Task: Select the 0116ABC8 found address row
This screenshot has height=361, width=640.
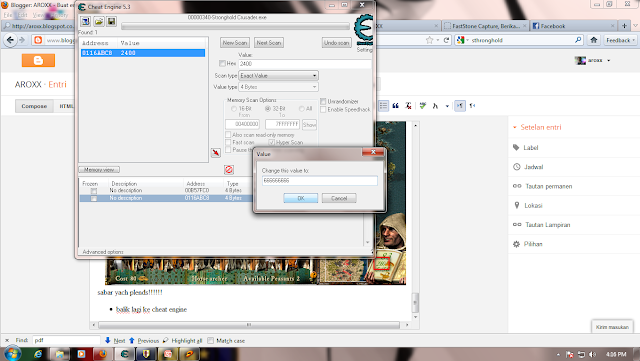Action: point(143,53)
